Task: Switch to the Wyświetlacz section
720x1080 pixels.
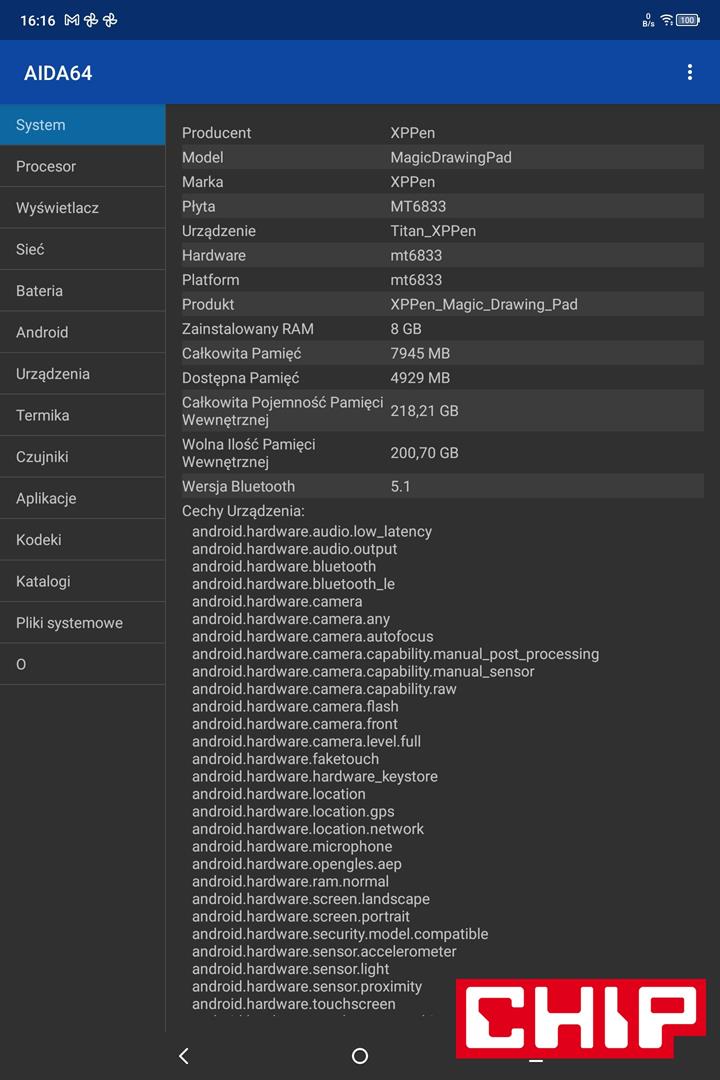Action: [x=82, y=208]
